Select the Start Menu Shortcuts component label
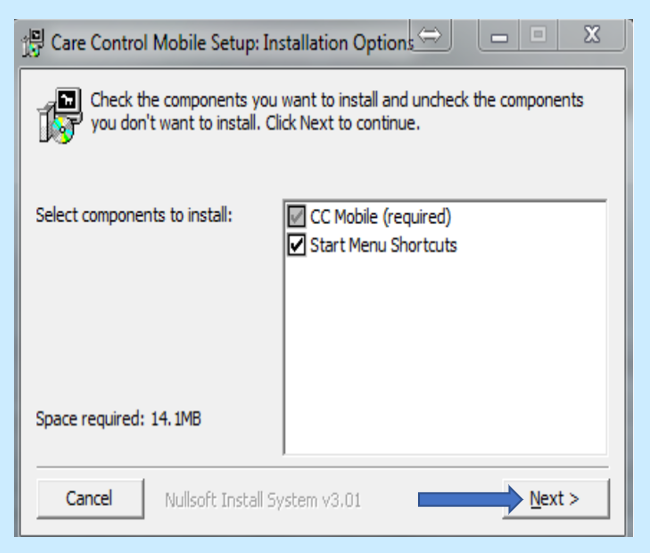The height and width of the screenshot is (553, 650). pos(383,245)
